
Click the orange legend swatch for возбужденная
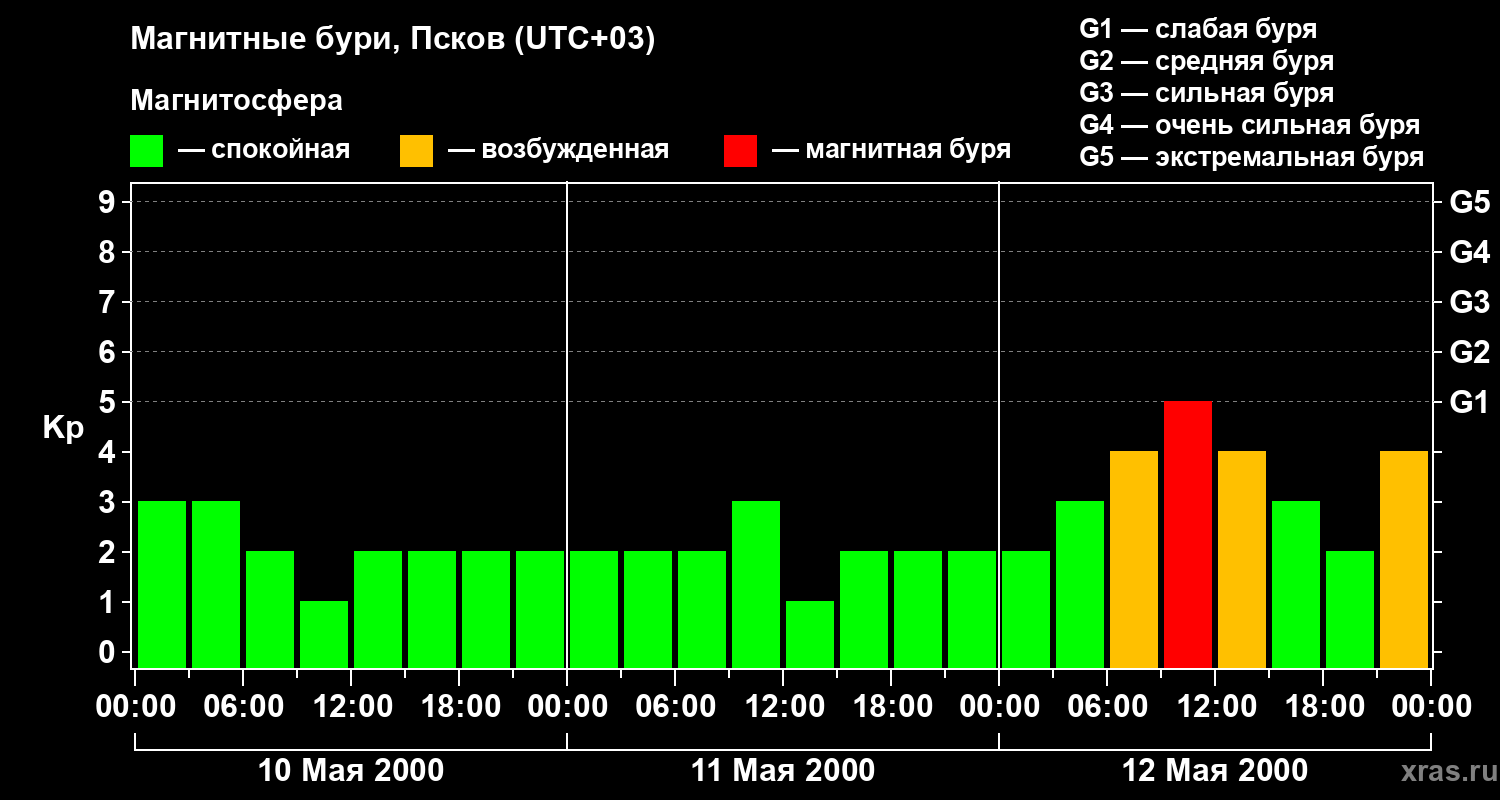pos(416,150)
